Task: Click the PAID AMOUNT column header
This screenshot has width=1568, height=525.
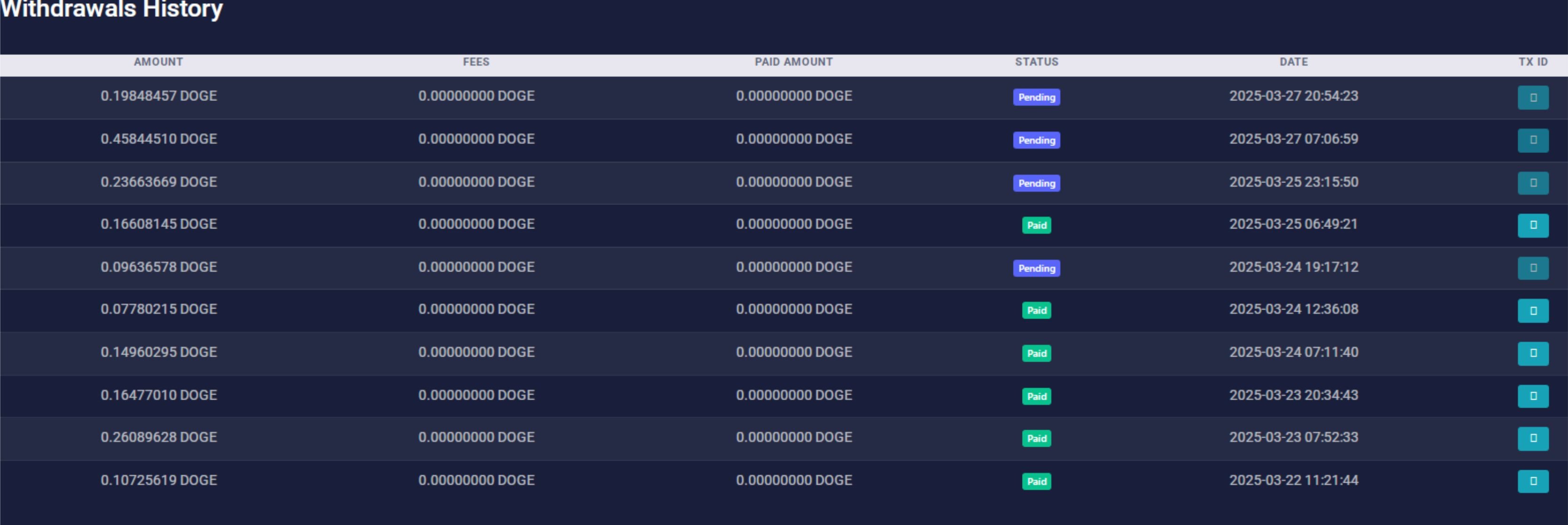Action: tap(793, 62)
